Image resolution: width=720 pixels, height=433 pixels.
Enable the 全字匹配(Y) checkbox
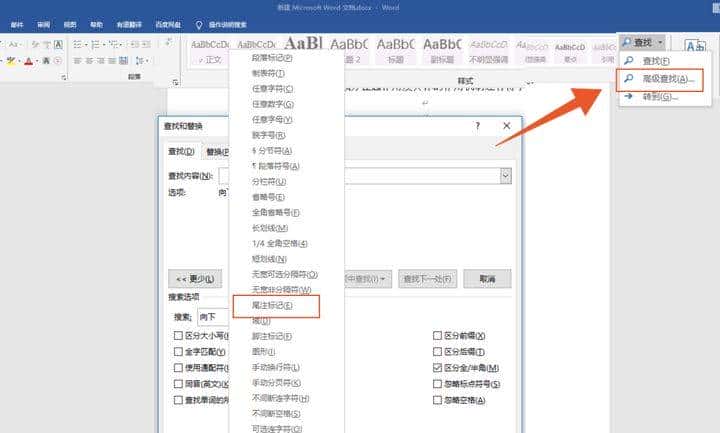[178, 351]
